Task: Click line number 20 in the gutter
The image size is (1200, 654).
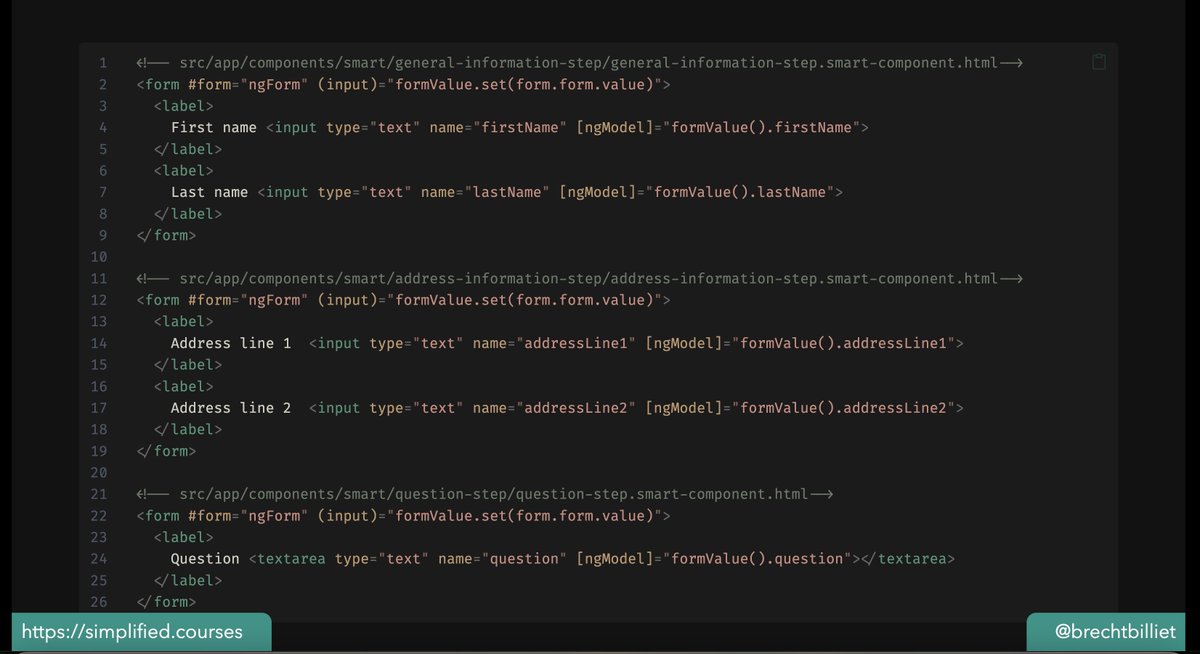Action: click(x=99, y=473)
